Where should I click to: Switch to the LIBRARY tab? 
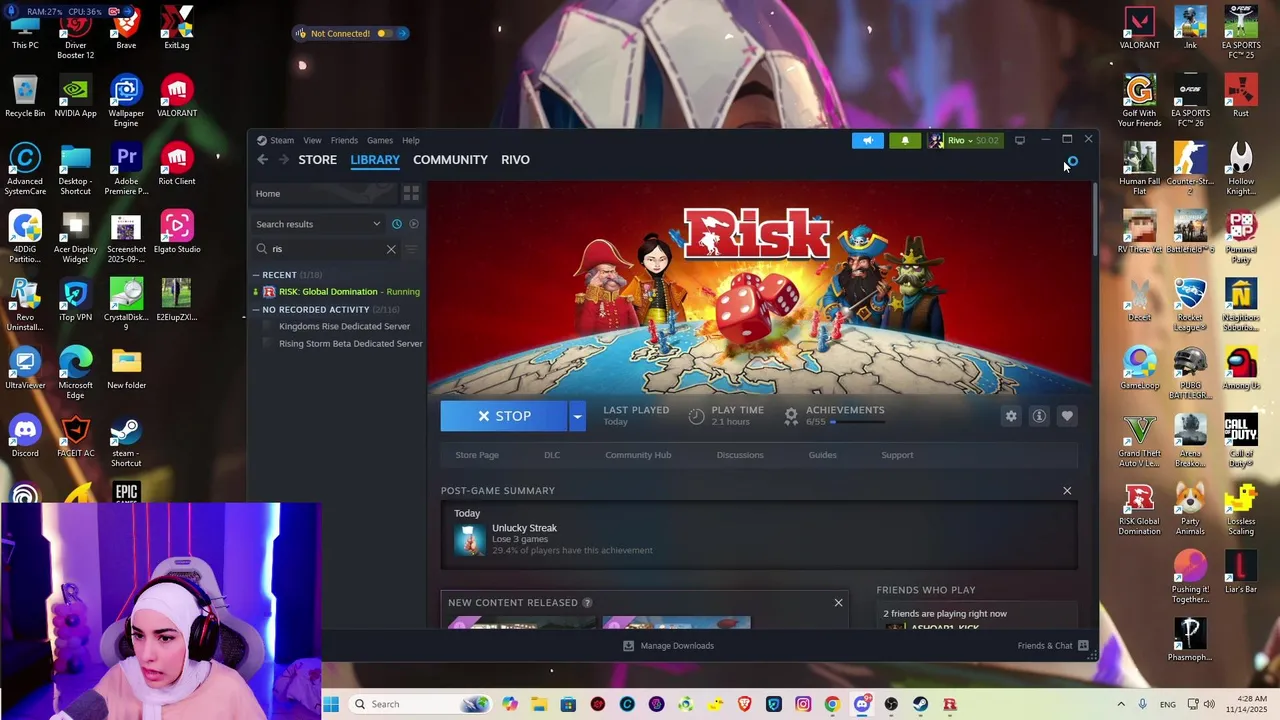point(375,160)
